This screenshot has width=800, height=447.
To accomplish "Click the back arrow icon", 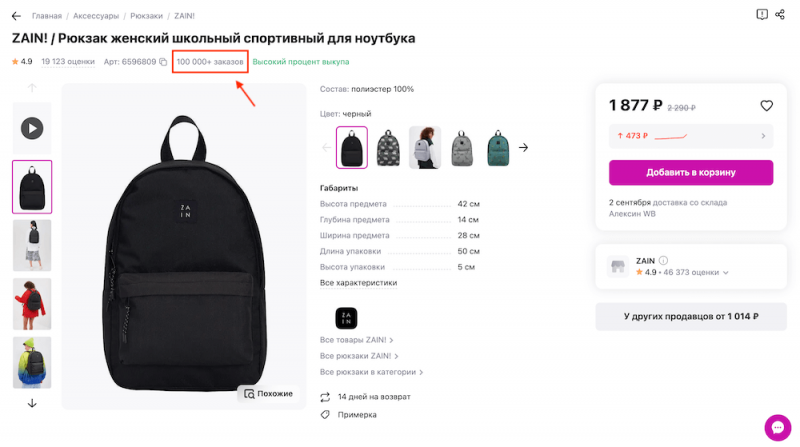I will [16, 16].
